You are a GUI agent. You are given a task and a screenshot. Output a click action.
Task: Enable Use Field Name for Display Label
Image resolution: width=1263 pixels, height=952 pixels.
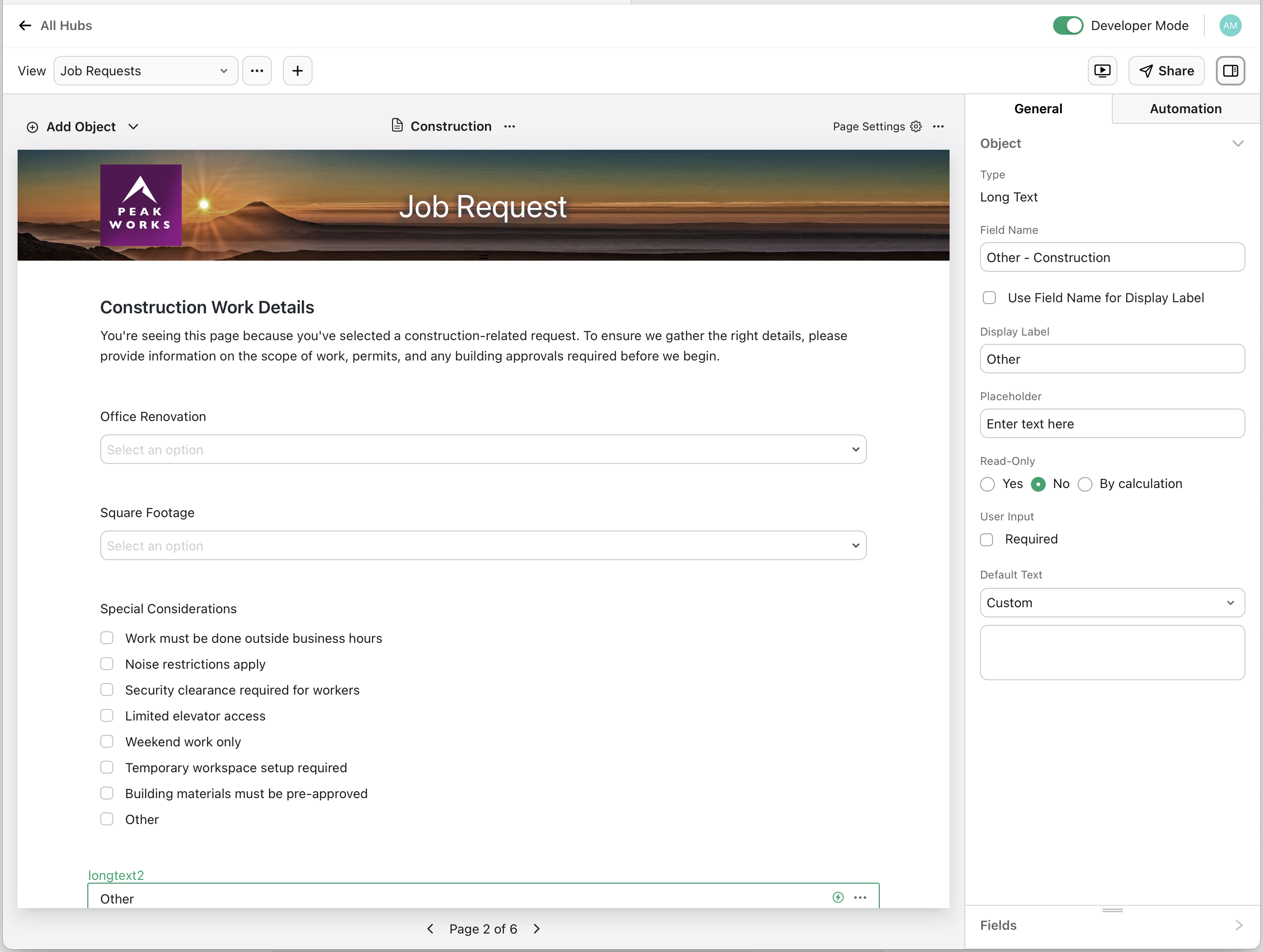click(989, 297)
